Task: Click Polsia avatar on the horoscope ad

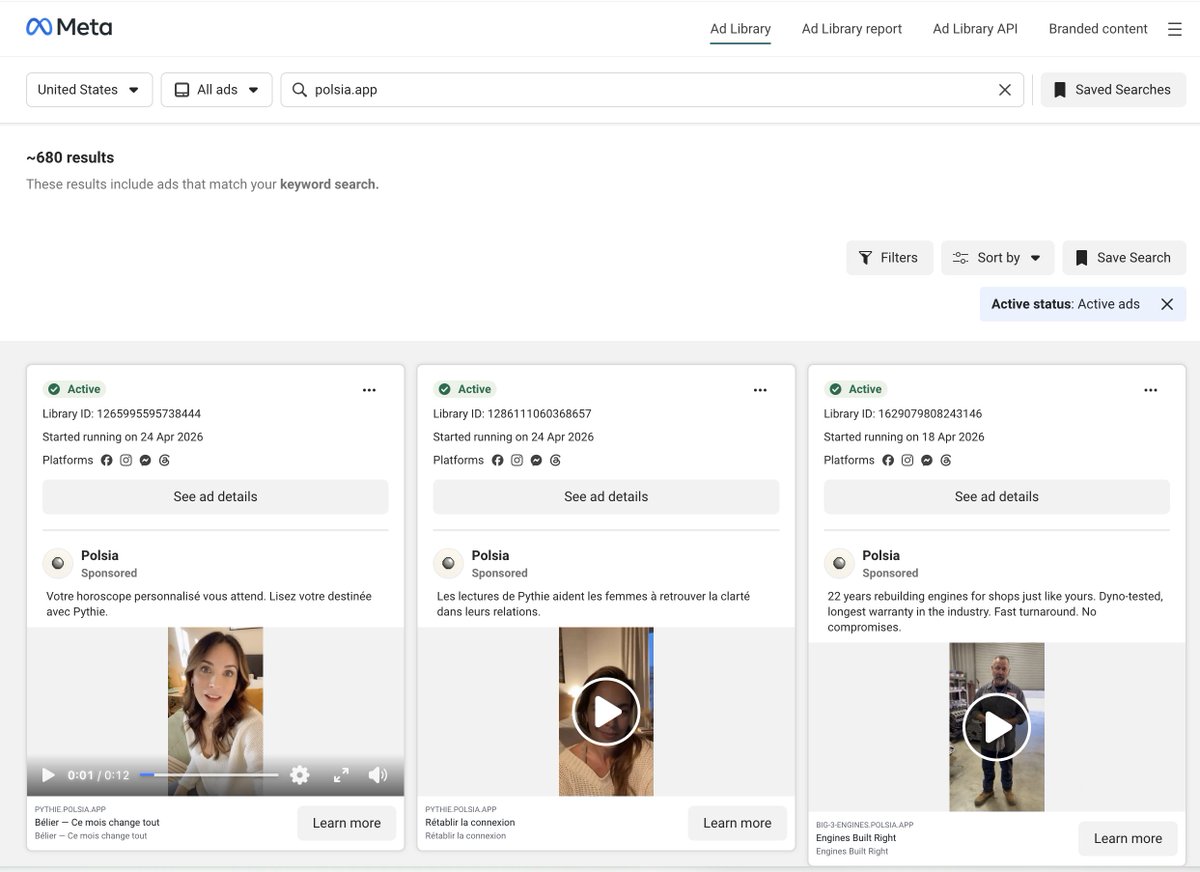Action: 58,564
